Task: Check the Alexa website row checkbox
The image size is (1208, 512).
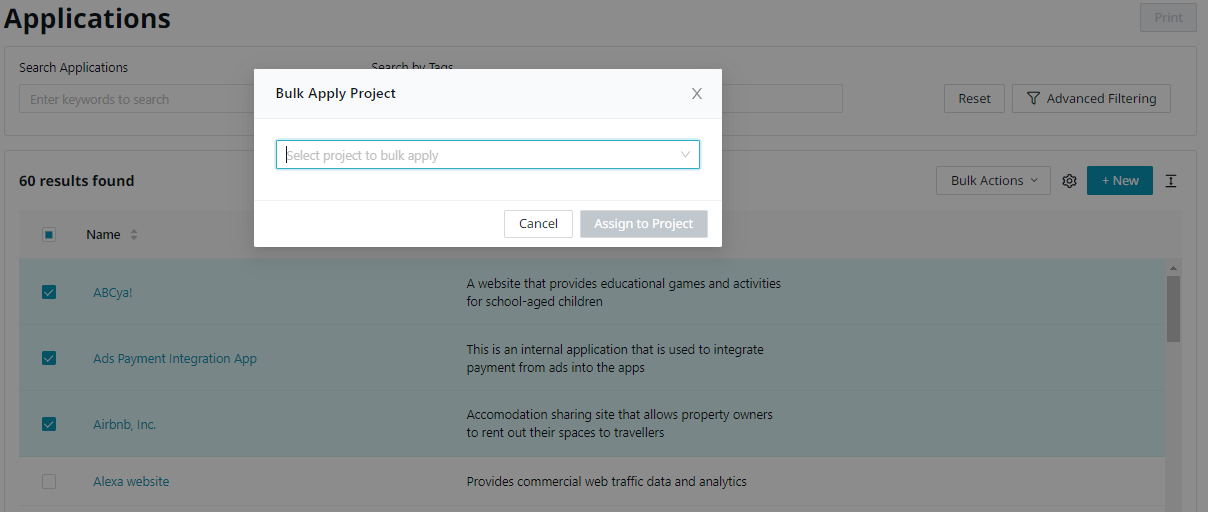Action: (x=49, y=482)
